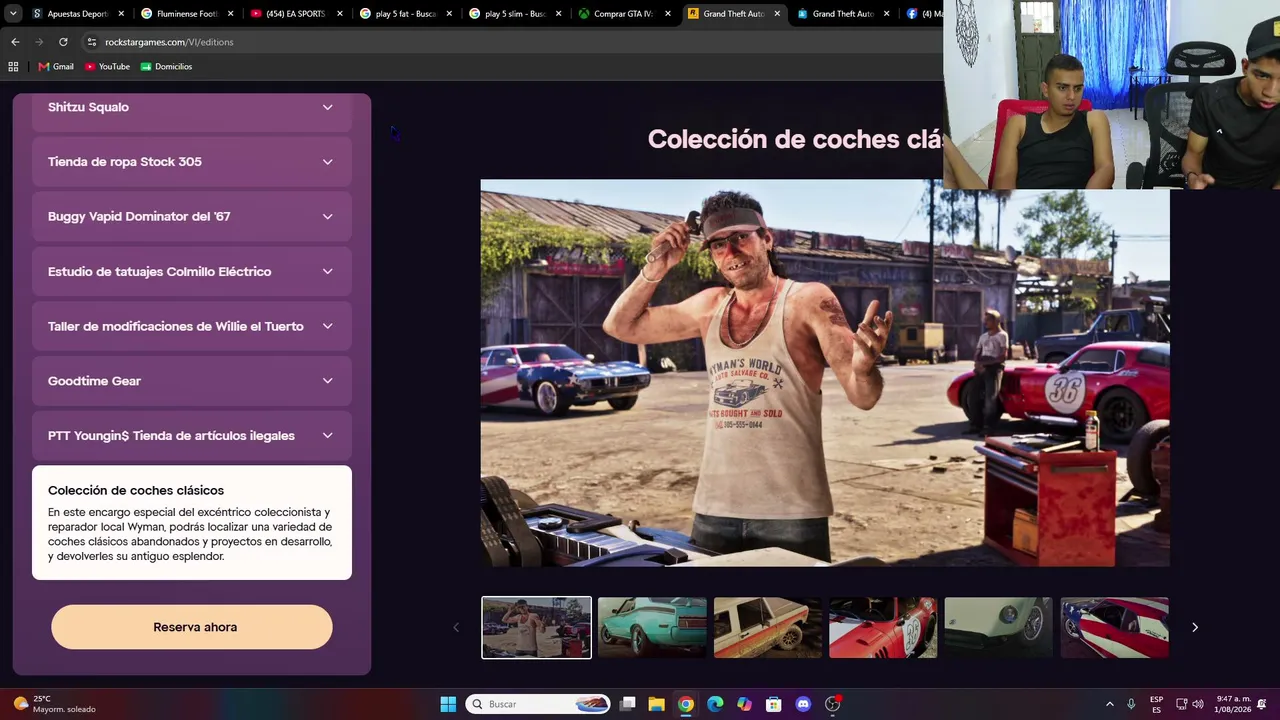Image resolution: width=1280 pixels, height=720 pixels.
Task: Select the teal classic car thumbnail
Action: [652, 628]
